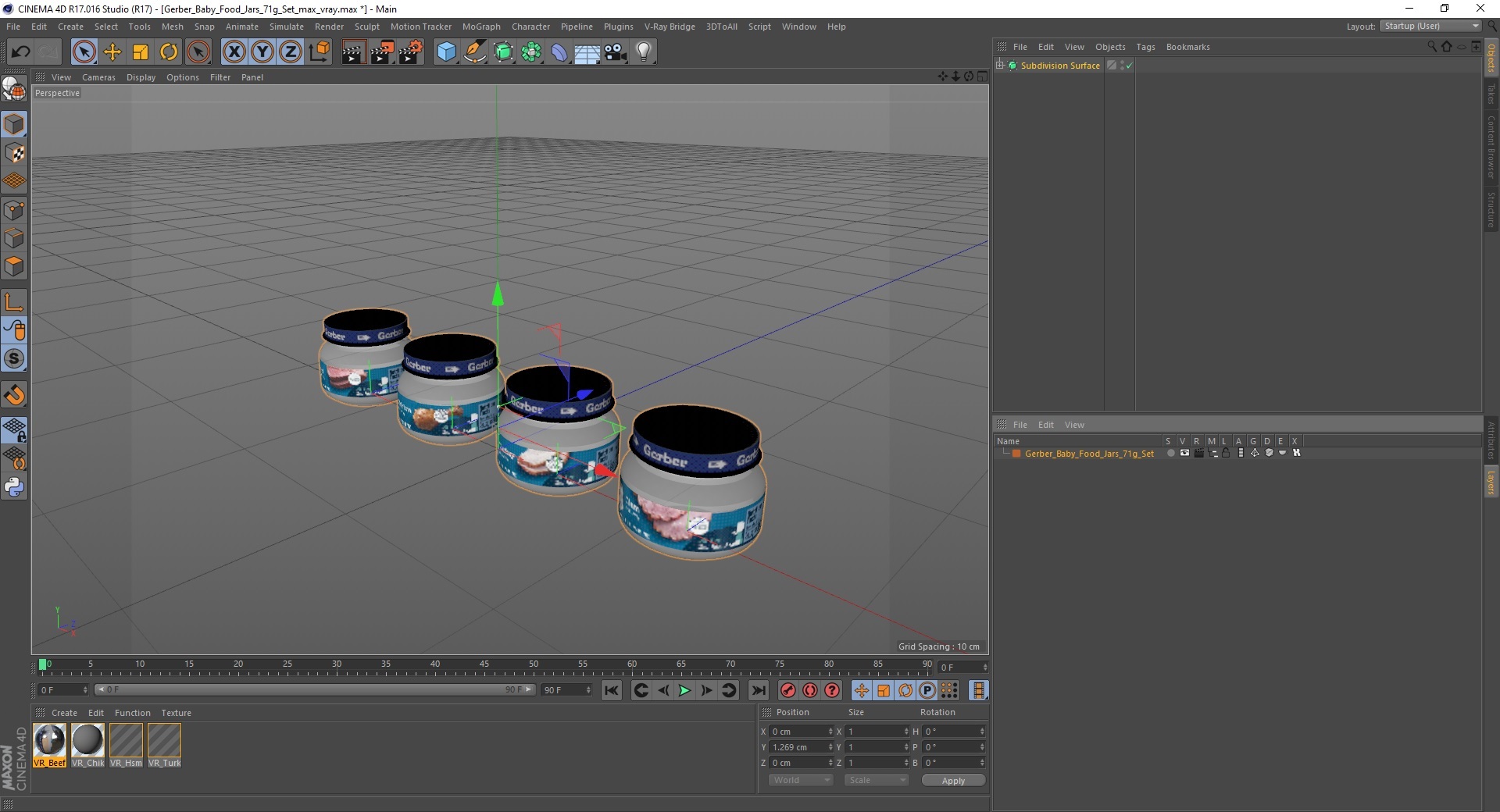Open material manager Create menu
Viewport: 1500px width, 812px height.
pyautogui.click(x=64, y=713)
